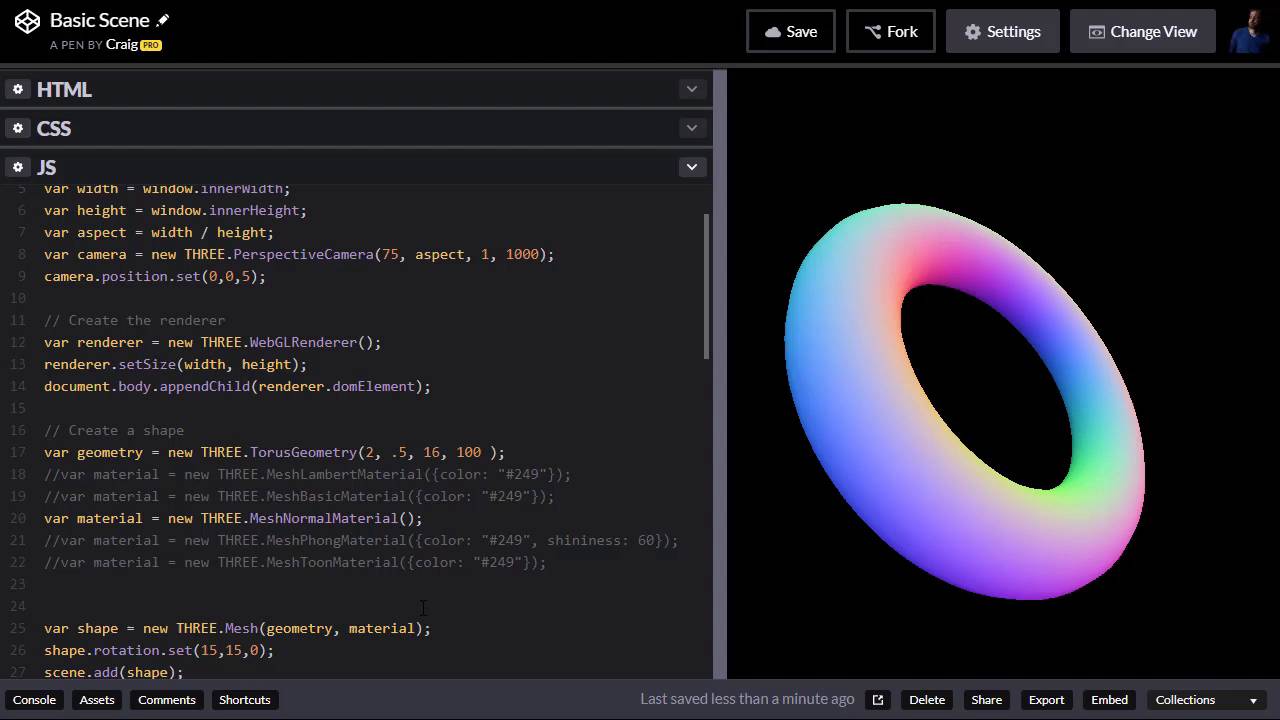Expand the HTML panel dropdown chevron

[x=691, y=89]
